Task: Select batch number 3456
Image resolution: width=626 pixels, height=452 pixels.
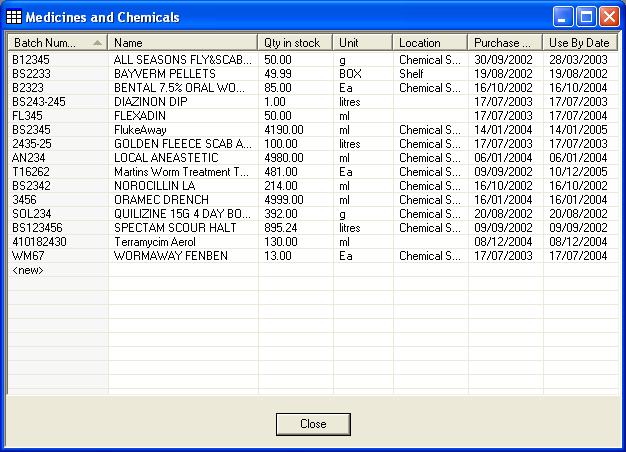Action: (x=58, y=200)
